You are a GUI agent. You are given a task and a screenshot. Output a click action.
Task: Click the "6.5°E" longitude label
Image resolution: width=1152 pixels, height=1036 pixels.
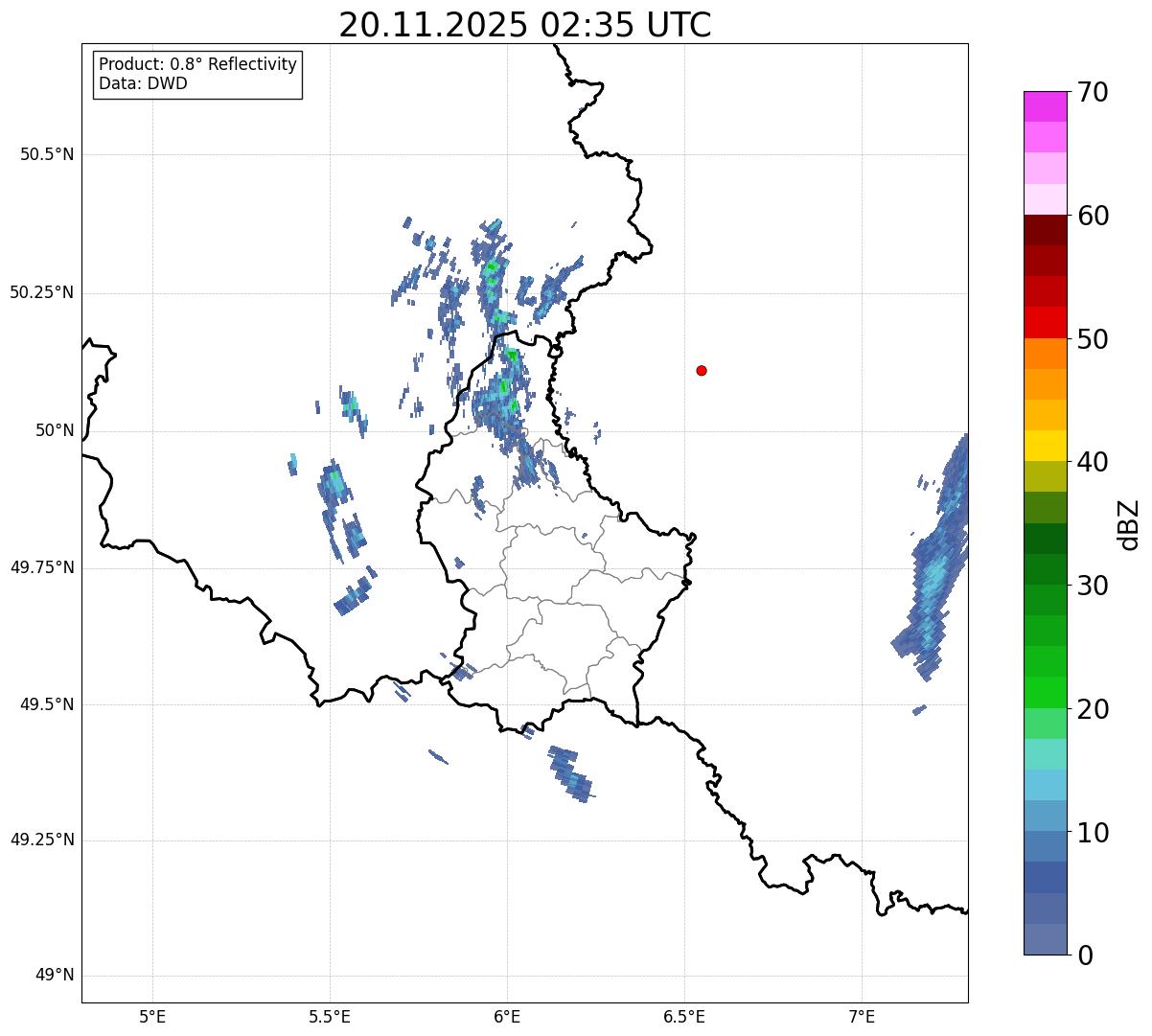click(x=684, y=1016)
